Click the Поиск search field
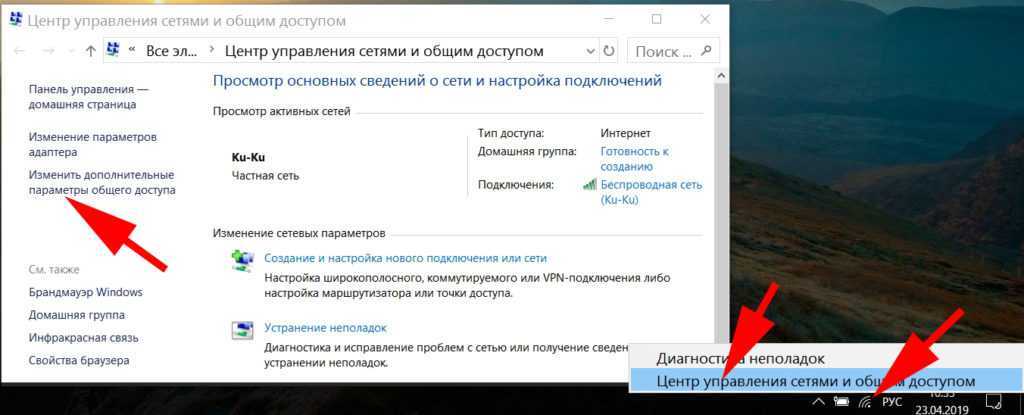The width and height of the screenshot is (1024, 415). coord(664,51)
